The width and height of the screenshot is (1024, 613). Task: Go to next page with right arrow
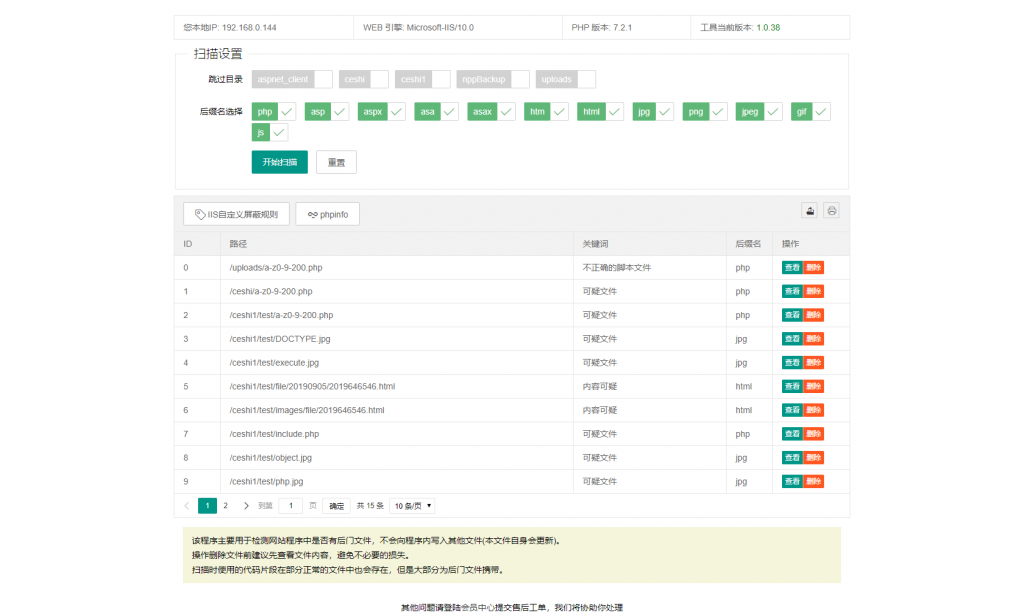[x=246, y=506]
